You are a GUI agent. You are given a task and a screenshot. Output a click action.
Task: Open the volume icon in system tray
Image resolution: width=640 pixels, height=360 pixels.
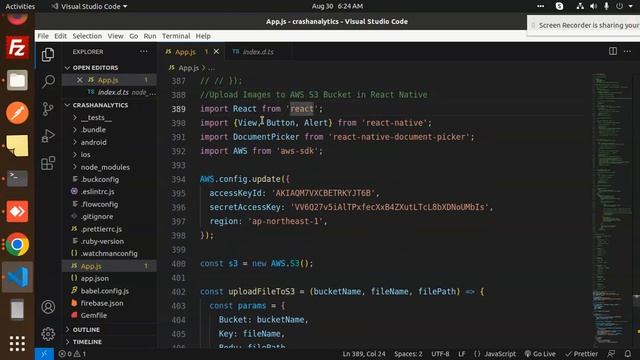point(593,6)
